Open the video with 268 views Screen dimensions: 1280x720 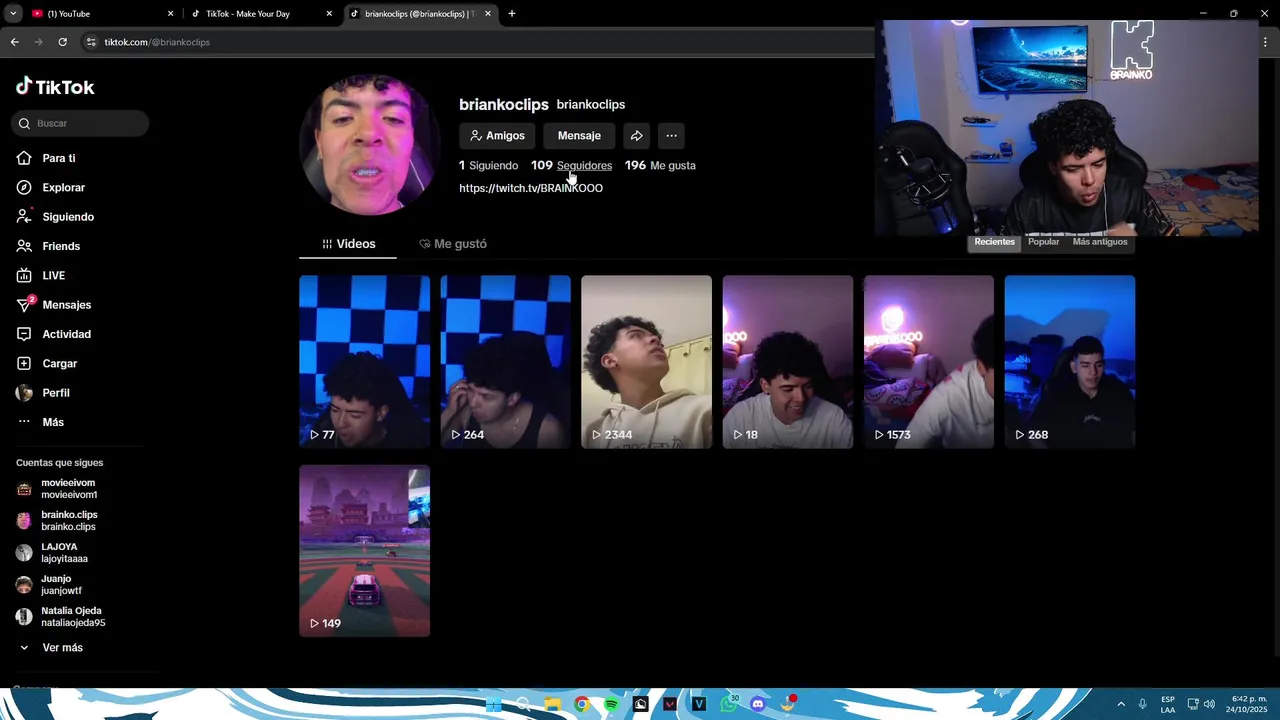pyautogui.click(x=1070, y=362)
